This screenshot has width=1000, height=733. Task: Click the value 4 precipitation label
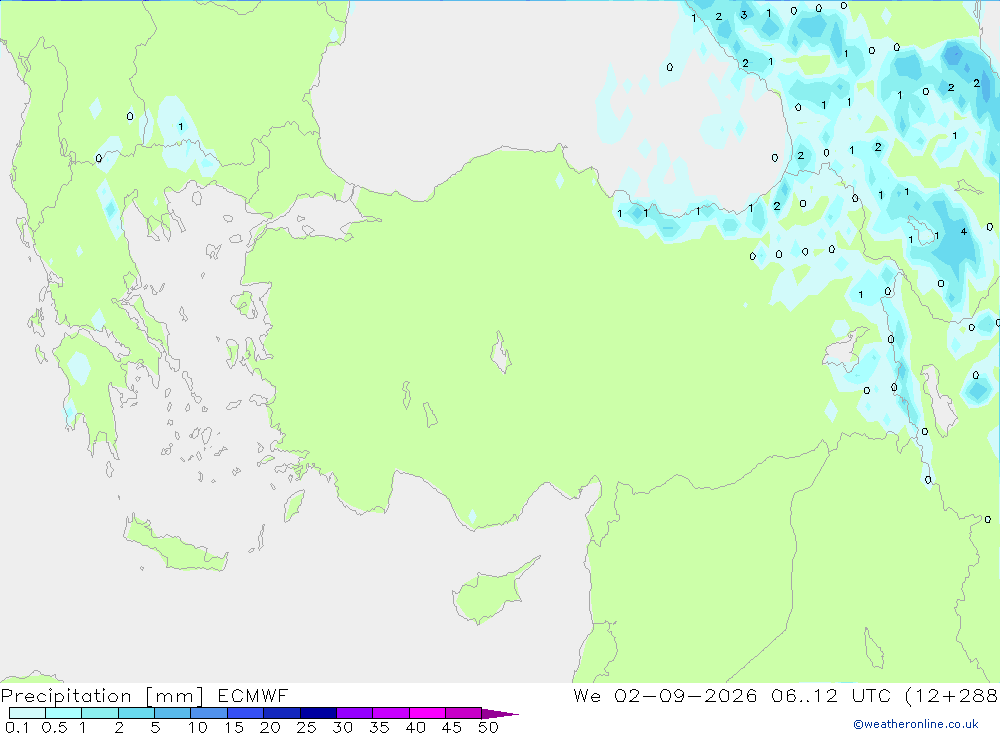pyautogui.click(x=963, y=232)
